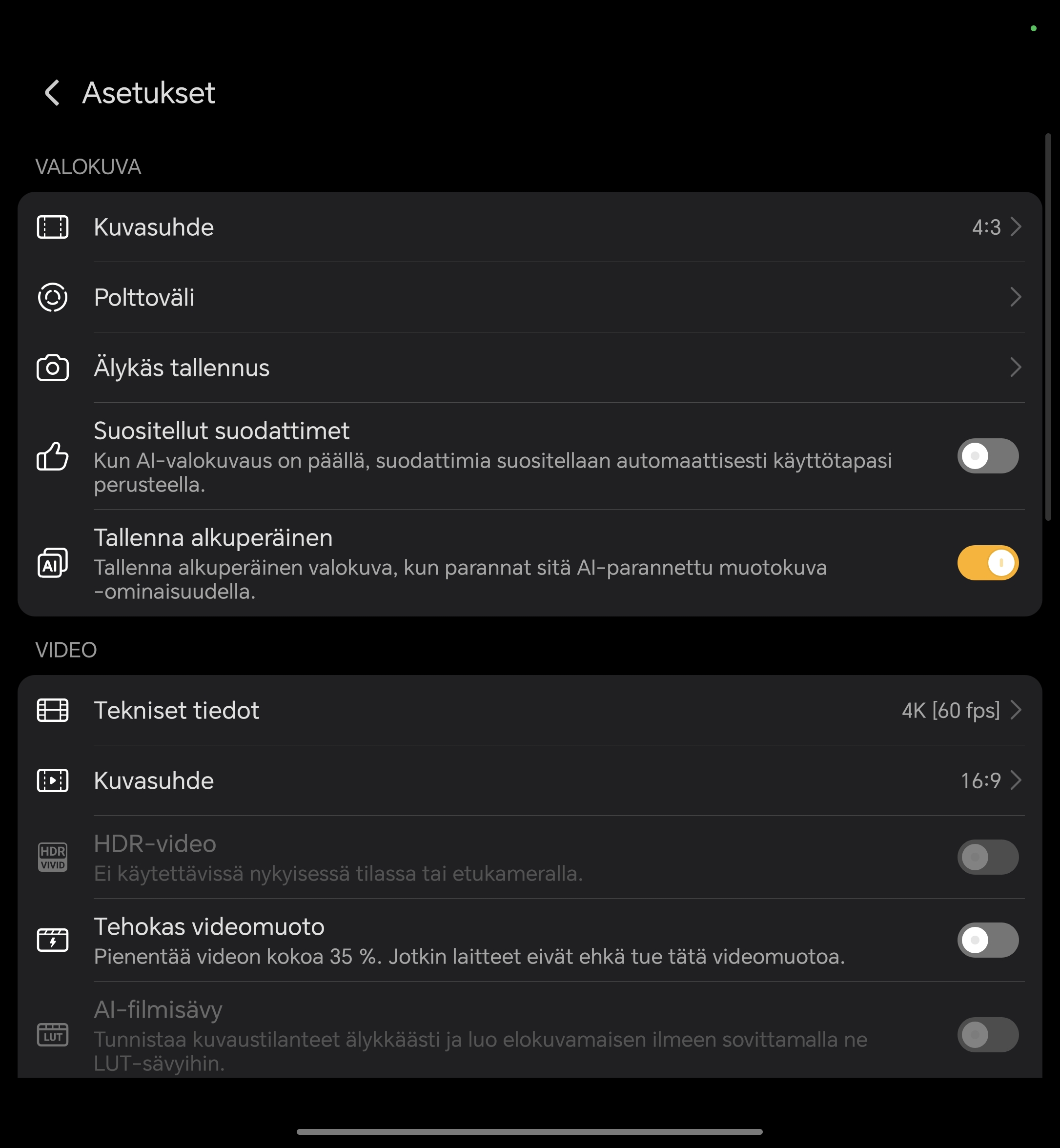Tap the Älykäs tallennus camera icon

53,368
